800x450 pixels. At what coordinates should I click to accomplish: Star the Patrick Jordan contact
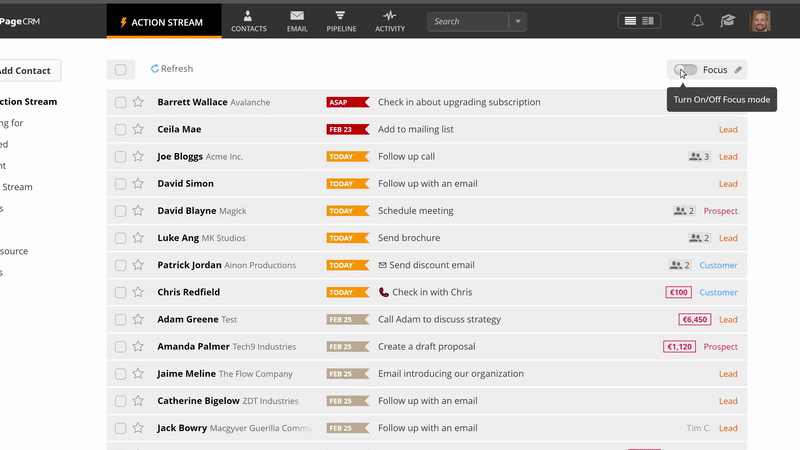(138, 265)
